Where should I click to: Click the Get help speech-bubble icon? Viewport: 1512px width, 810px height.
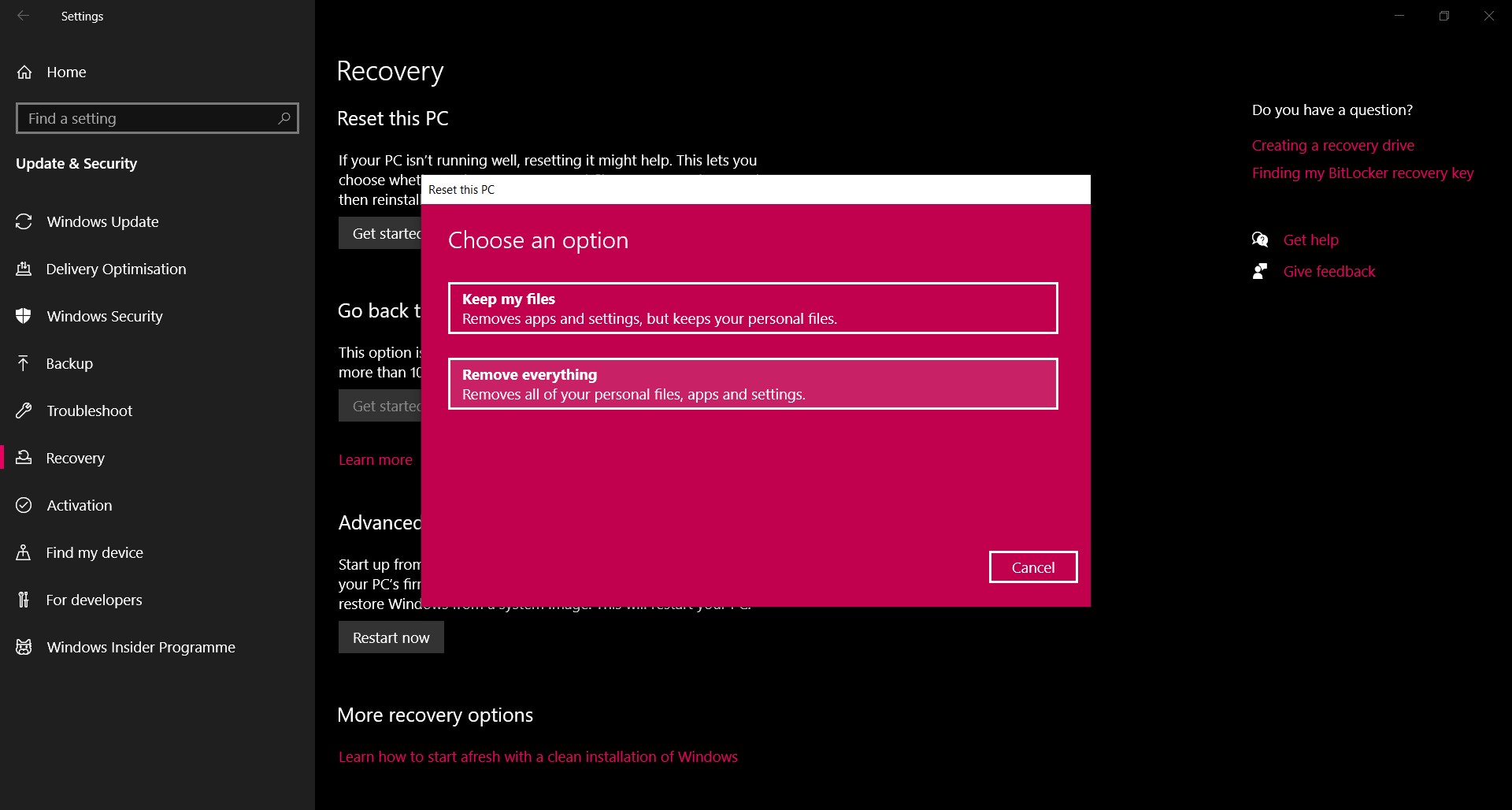(1261, 239)
